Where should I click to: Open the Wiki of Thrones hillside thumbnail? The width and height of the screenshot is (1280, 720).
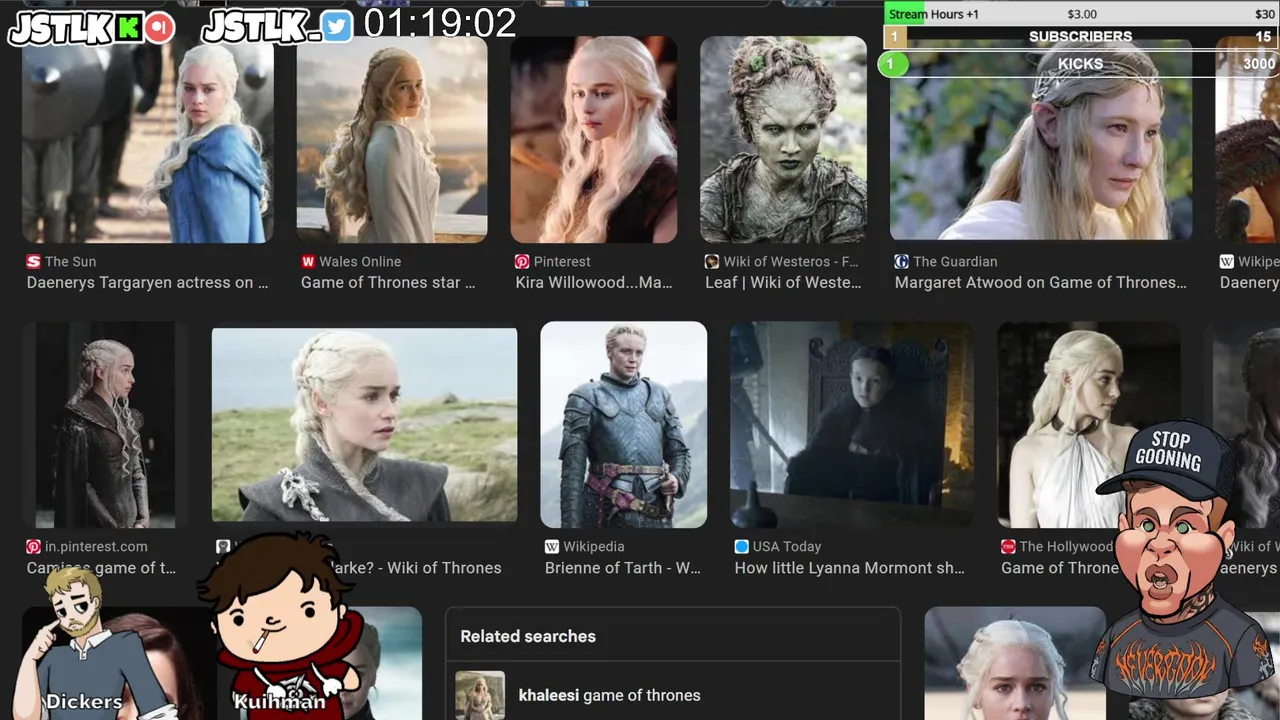coord(365,425)
